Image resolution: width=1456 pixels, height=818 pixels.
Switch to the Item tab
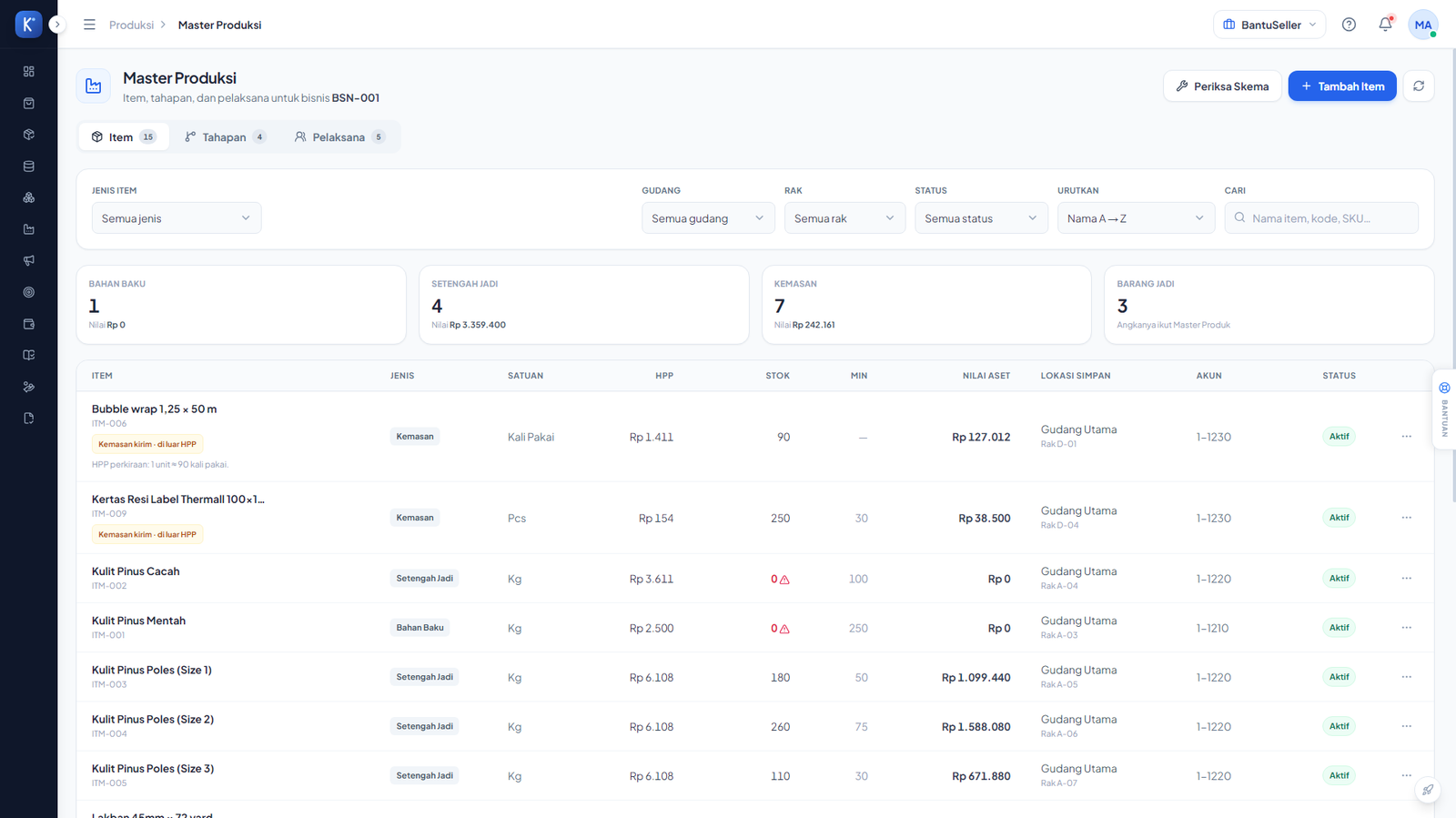[124, 137]
